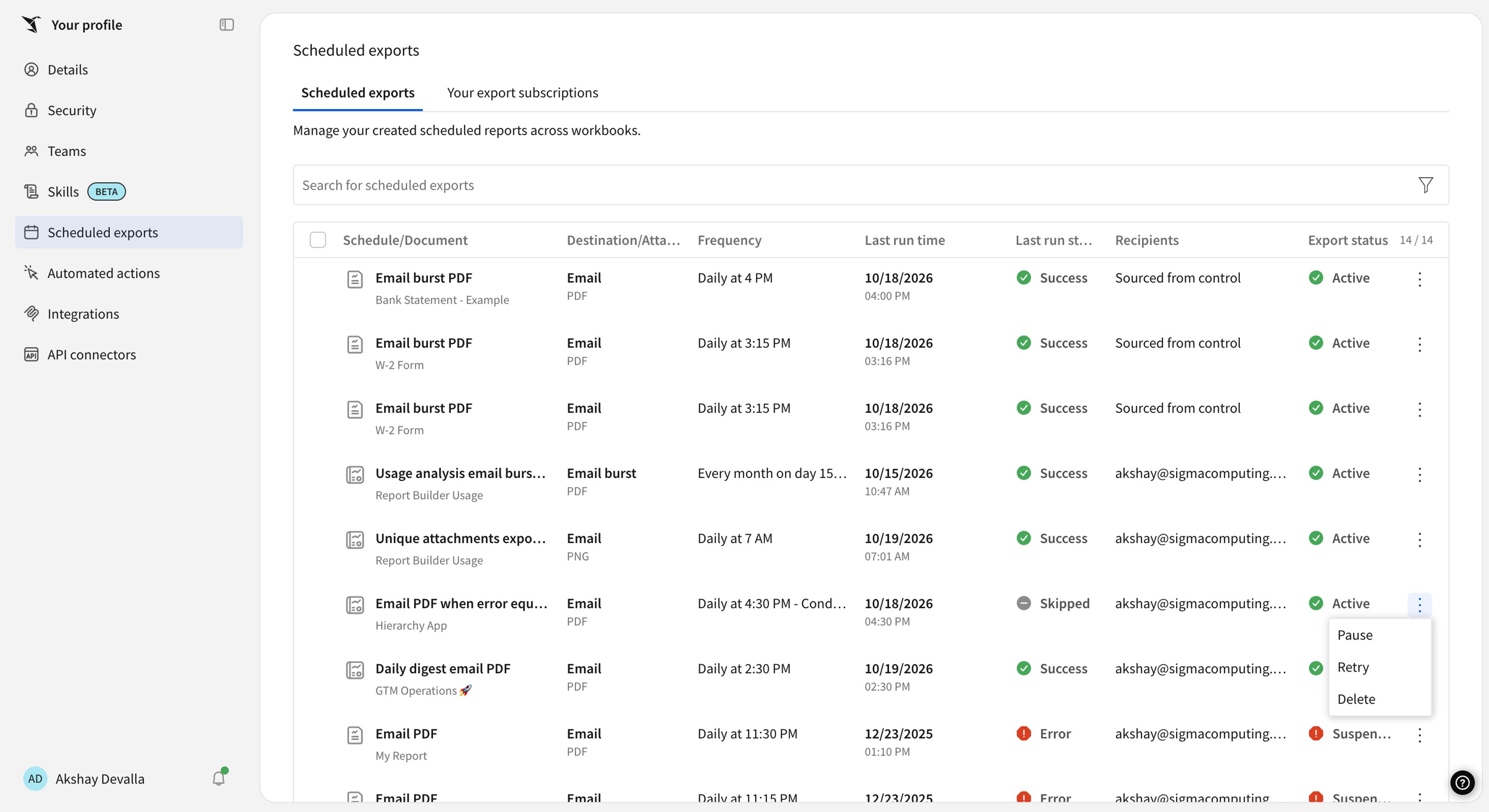1489x812 pixels.
Task: Open Details in the sidebar
Action: [x=129, y=69]
